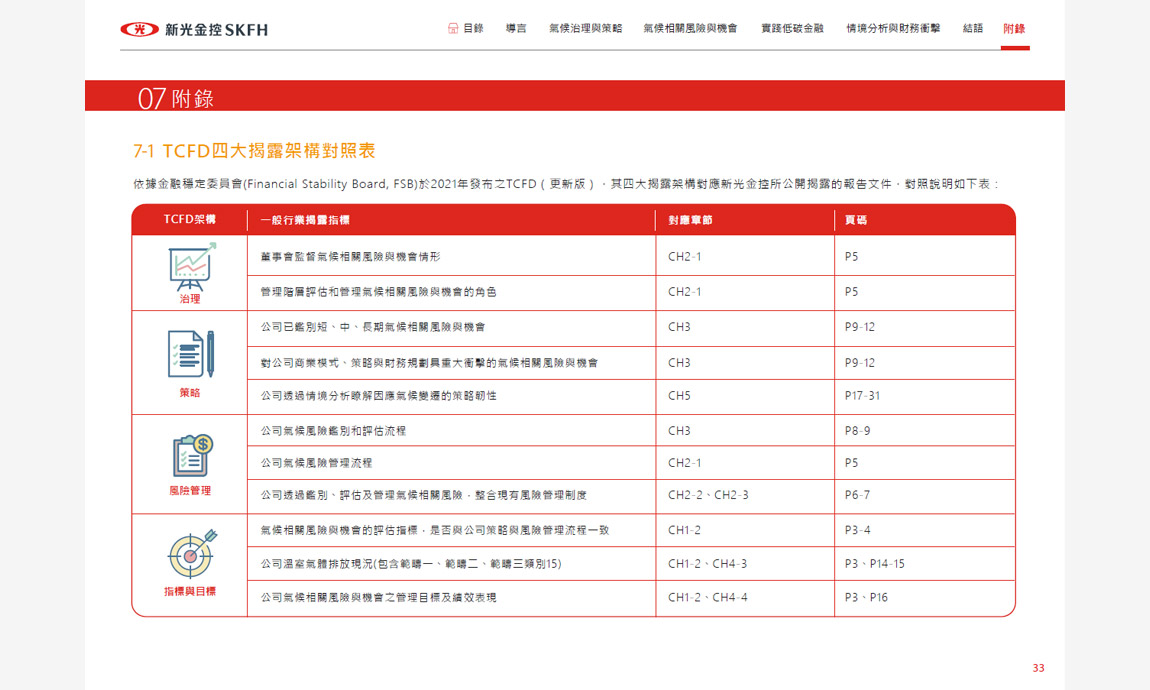
Task: Click the 頁碼 column header
Action: coord(856,220)
